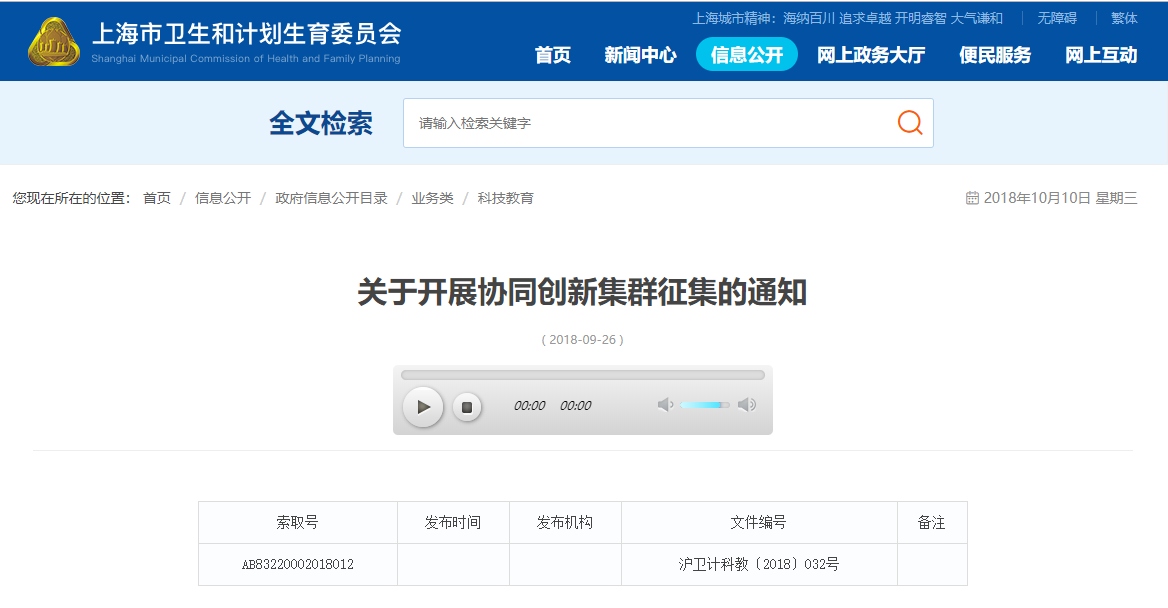The height and width of the screenshot is (608, 1168).
Task: Adjust the audio volume slider
Action: pos(705,405)
